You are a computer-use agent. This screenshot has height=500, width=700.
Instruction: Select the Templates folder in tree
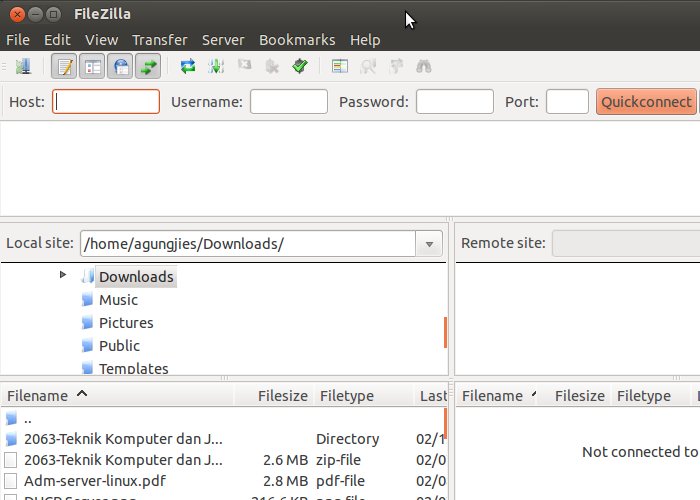133,368
